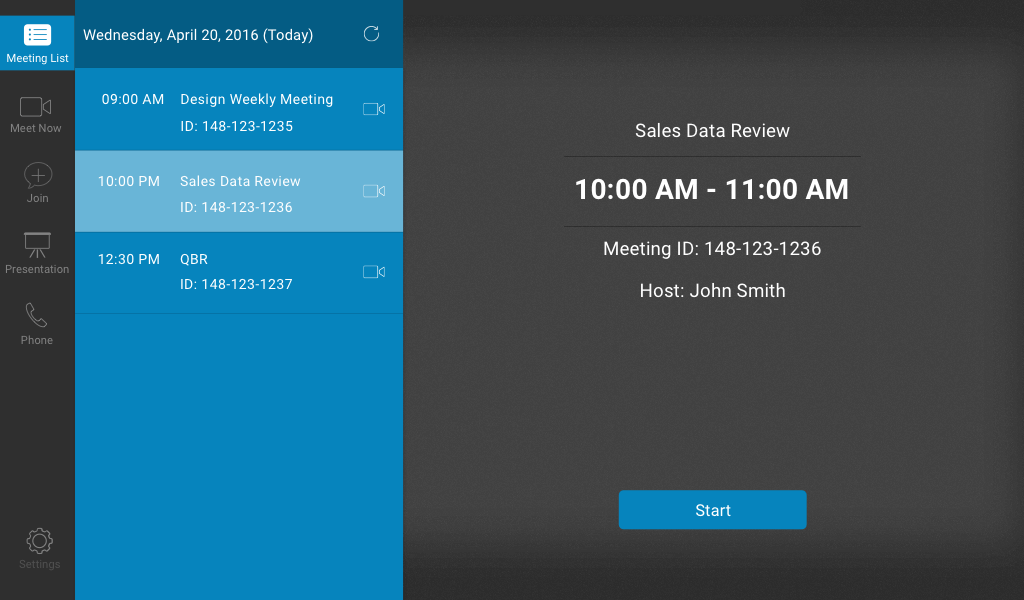Select the QBR meeting title
Screen dimensions: 1024x600
194,259
